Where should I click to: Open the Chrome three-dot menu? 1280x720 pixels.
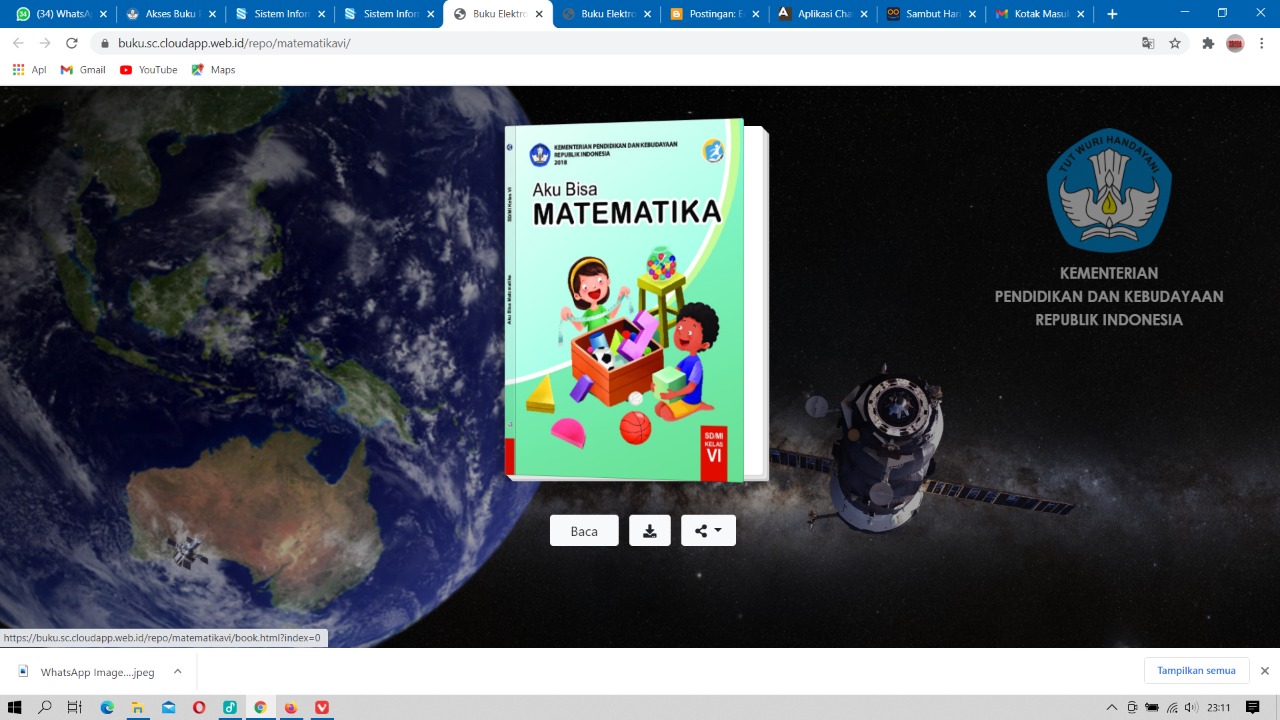point(1262,43)
